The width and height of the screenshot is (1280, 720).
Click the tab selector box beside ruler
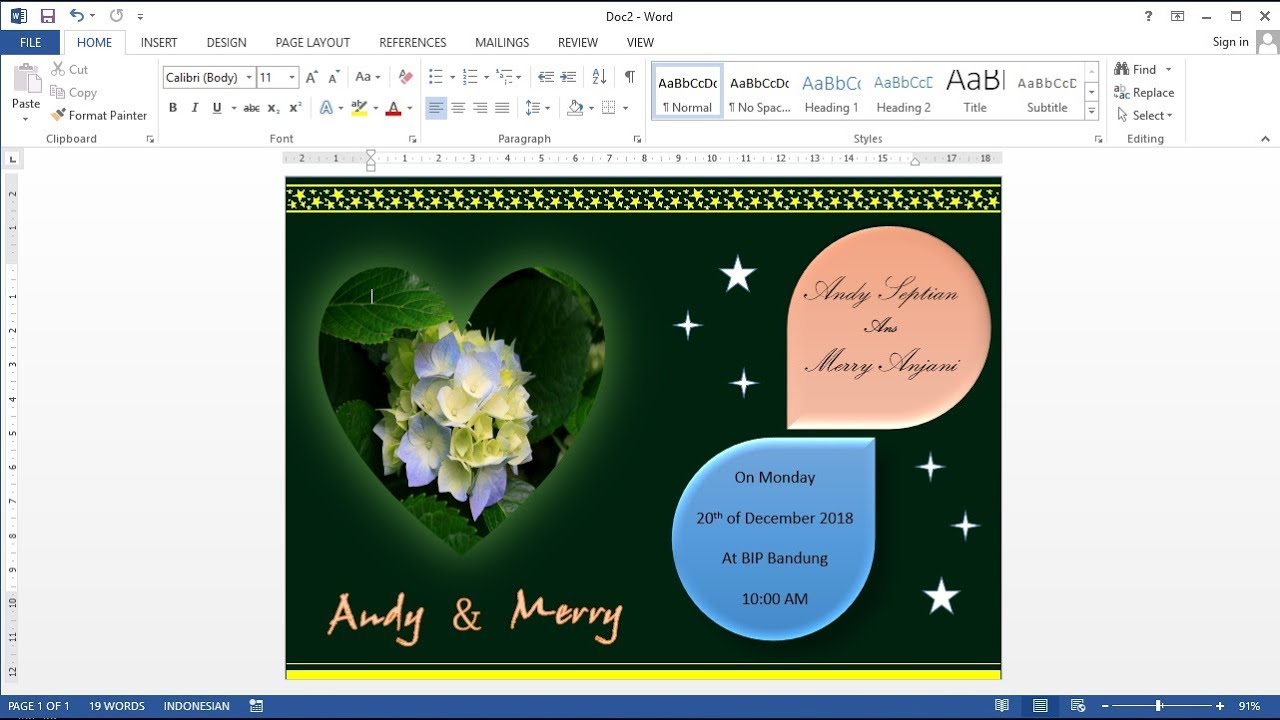tap(12, 158)
